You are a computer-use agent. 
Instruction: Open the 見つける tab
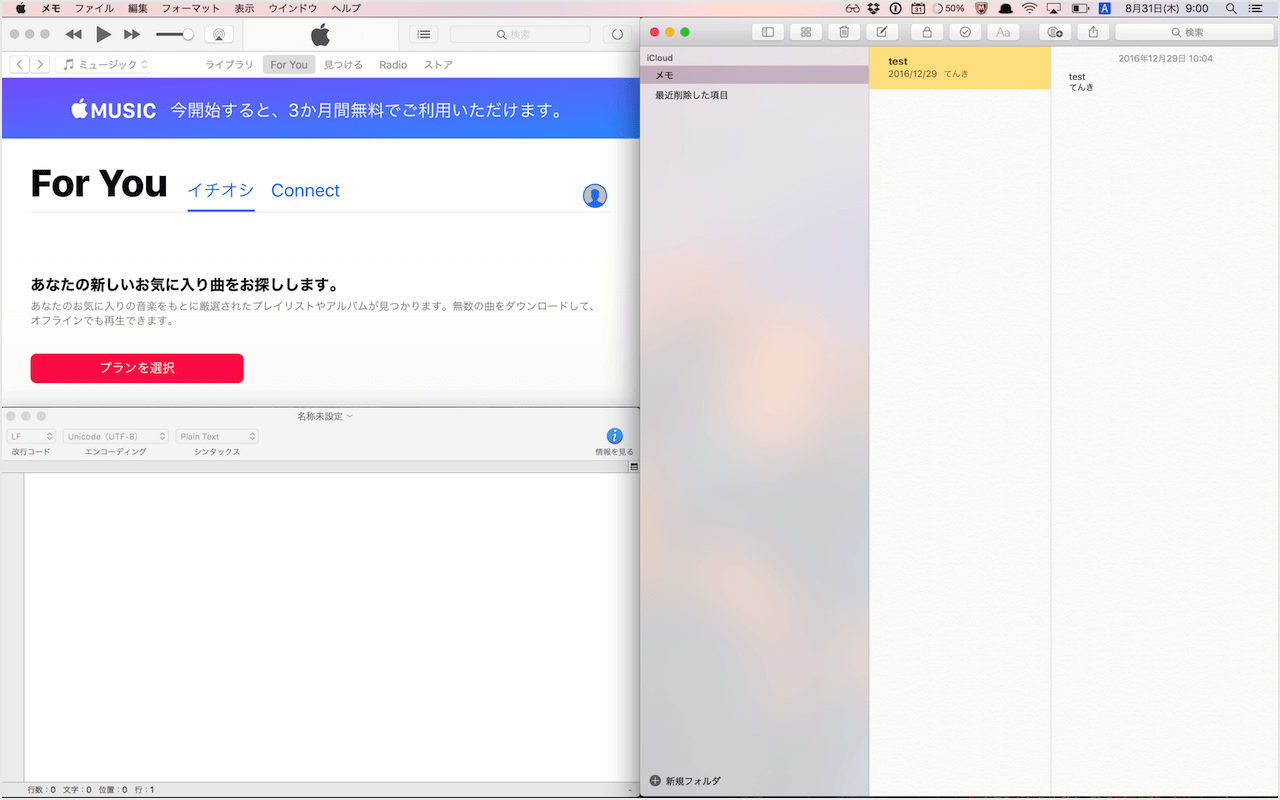click(343, 64)
